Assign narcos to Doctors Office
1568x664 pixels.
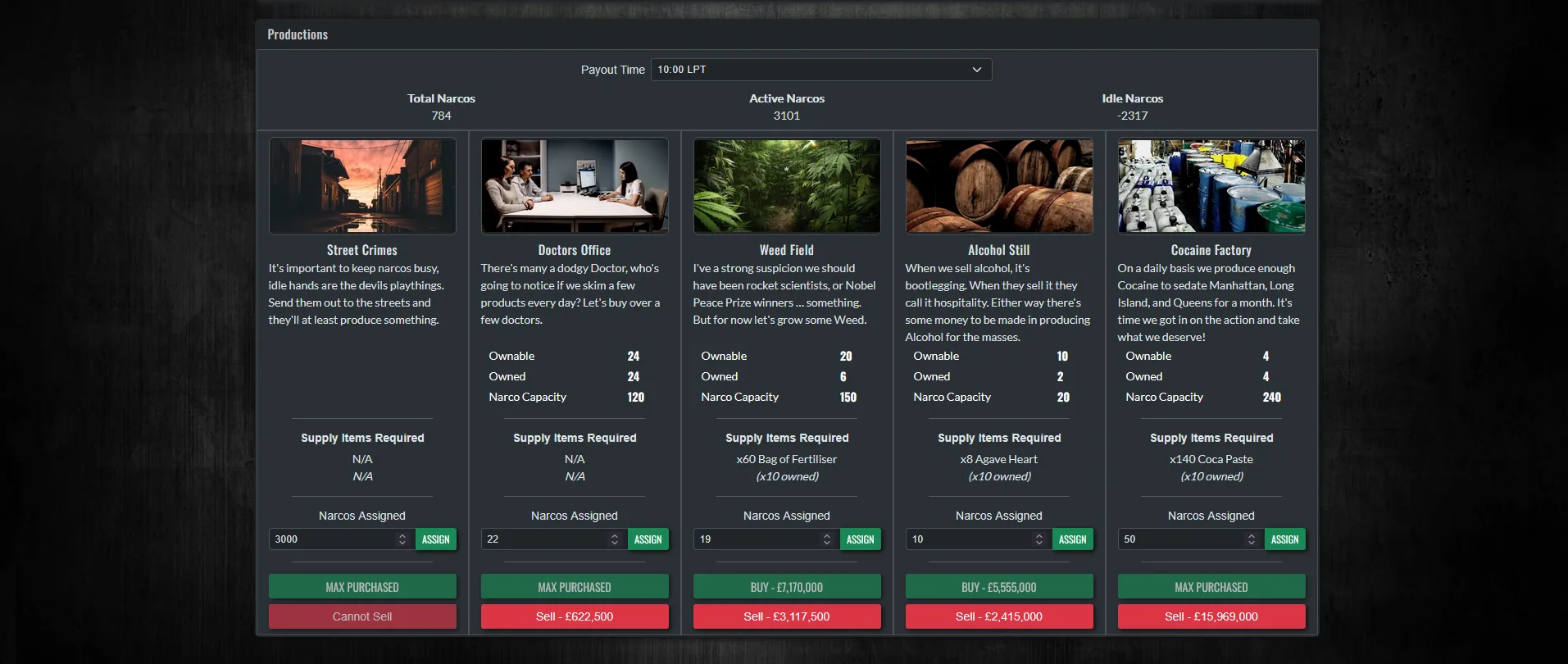pos(648,539)
